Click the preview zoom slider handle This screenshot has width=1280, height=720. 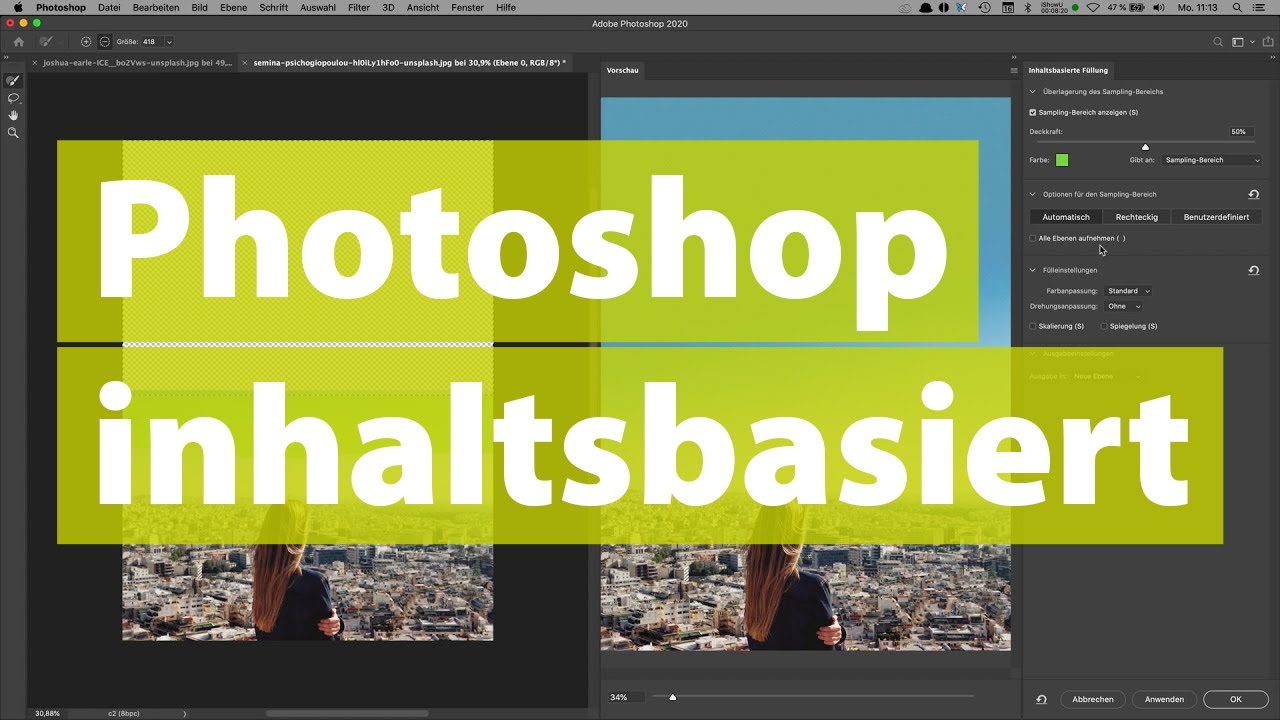(x=672, y=697)
